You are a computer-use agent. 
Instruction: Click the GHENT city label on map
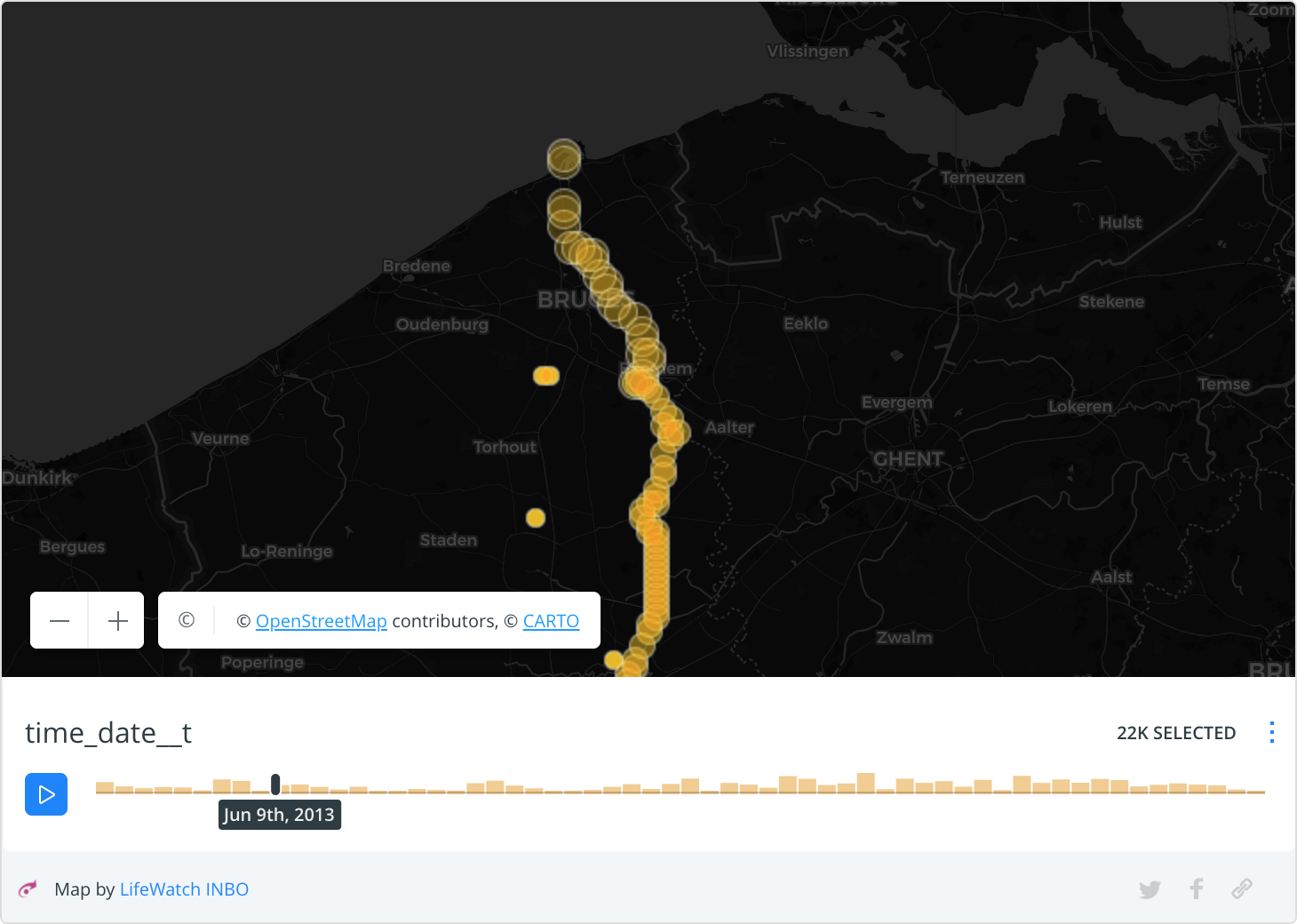coord(909,459)
